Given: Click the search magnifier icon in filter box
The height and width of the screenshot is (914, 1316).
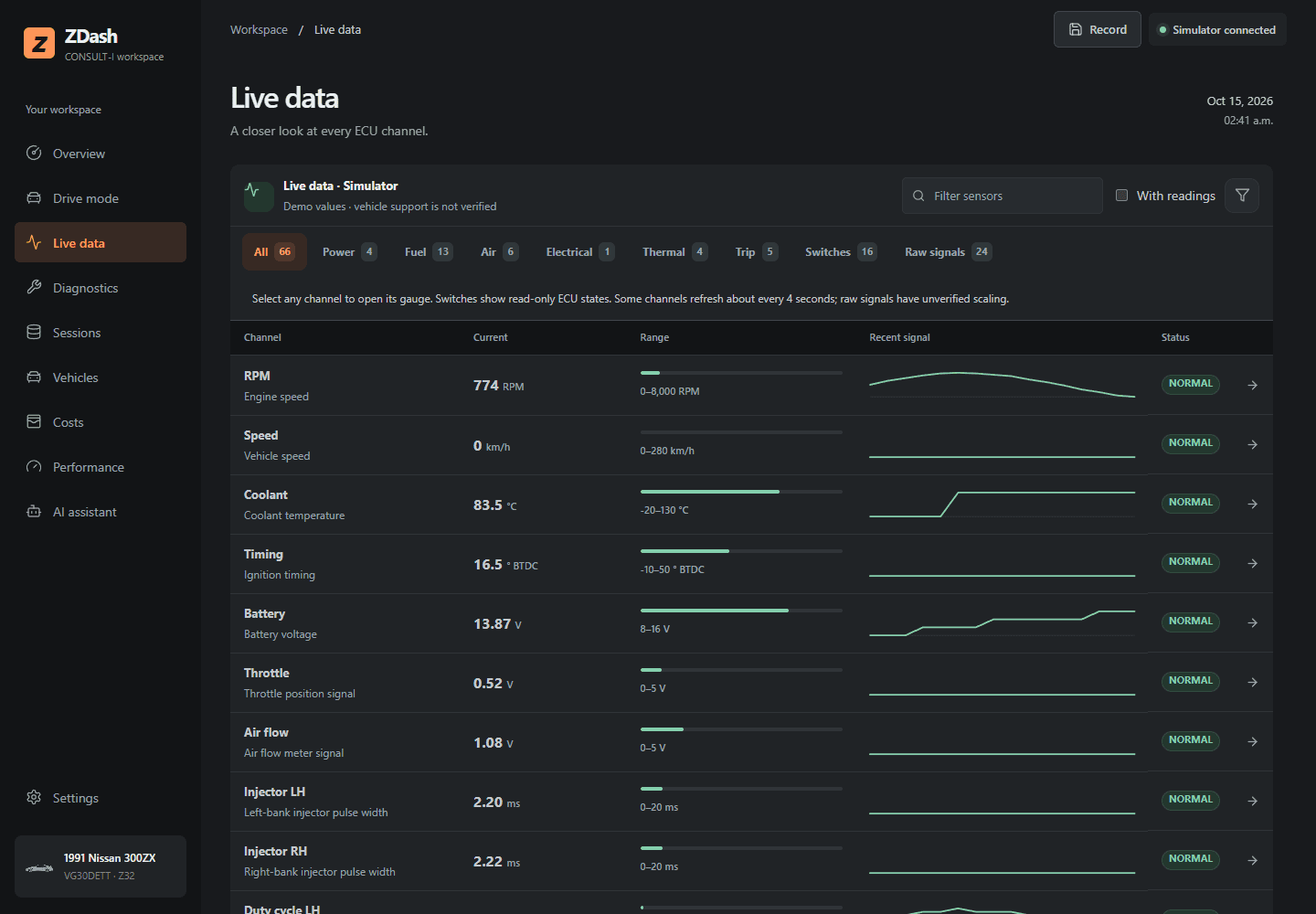Looking at the screenshot, I should [918, 196].
